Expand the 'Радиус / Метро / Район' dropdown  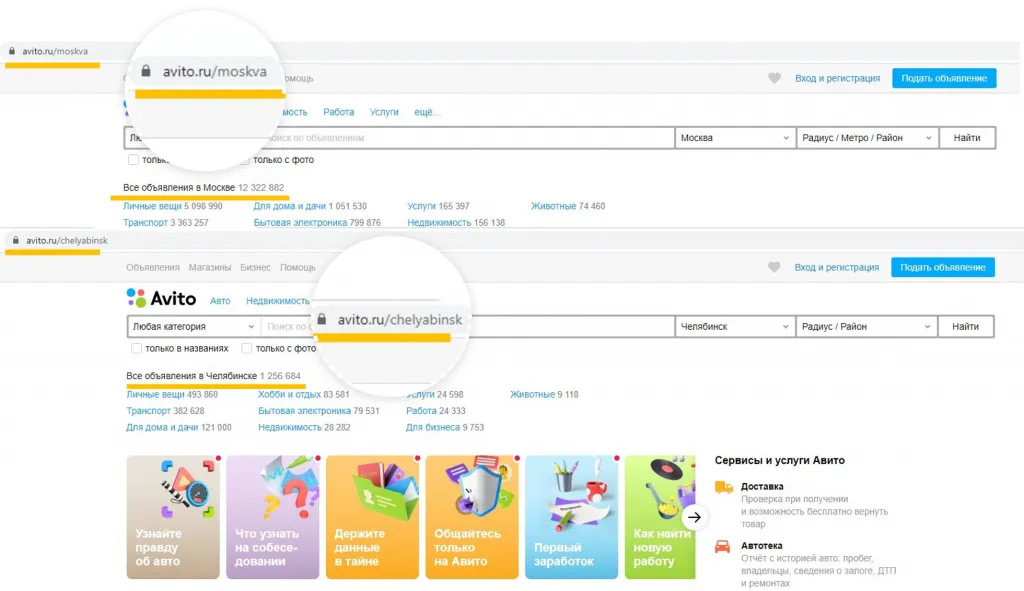tap(866, 138)
